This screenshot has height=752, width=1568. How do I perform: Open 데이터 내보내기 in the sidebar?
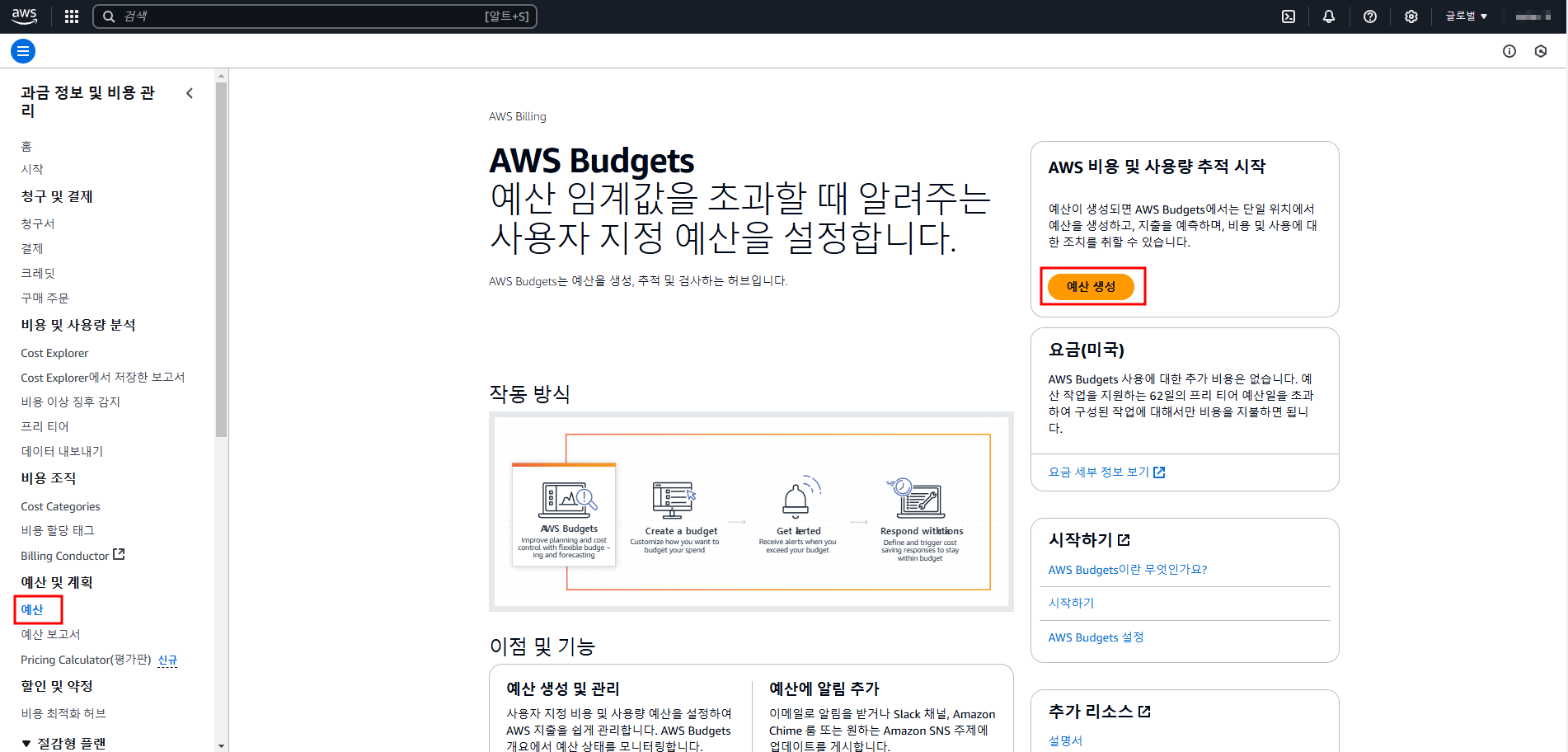pyautogui.click(x=62, y=451)
